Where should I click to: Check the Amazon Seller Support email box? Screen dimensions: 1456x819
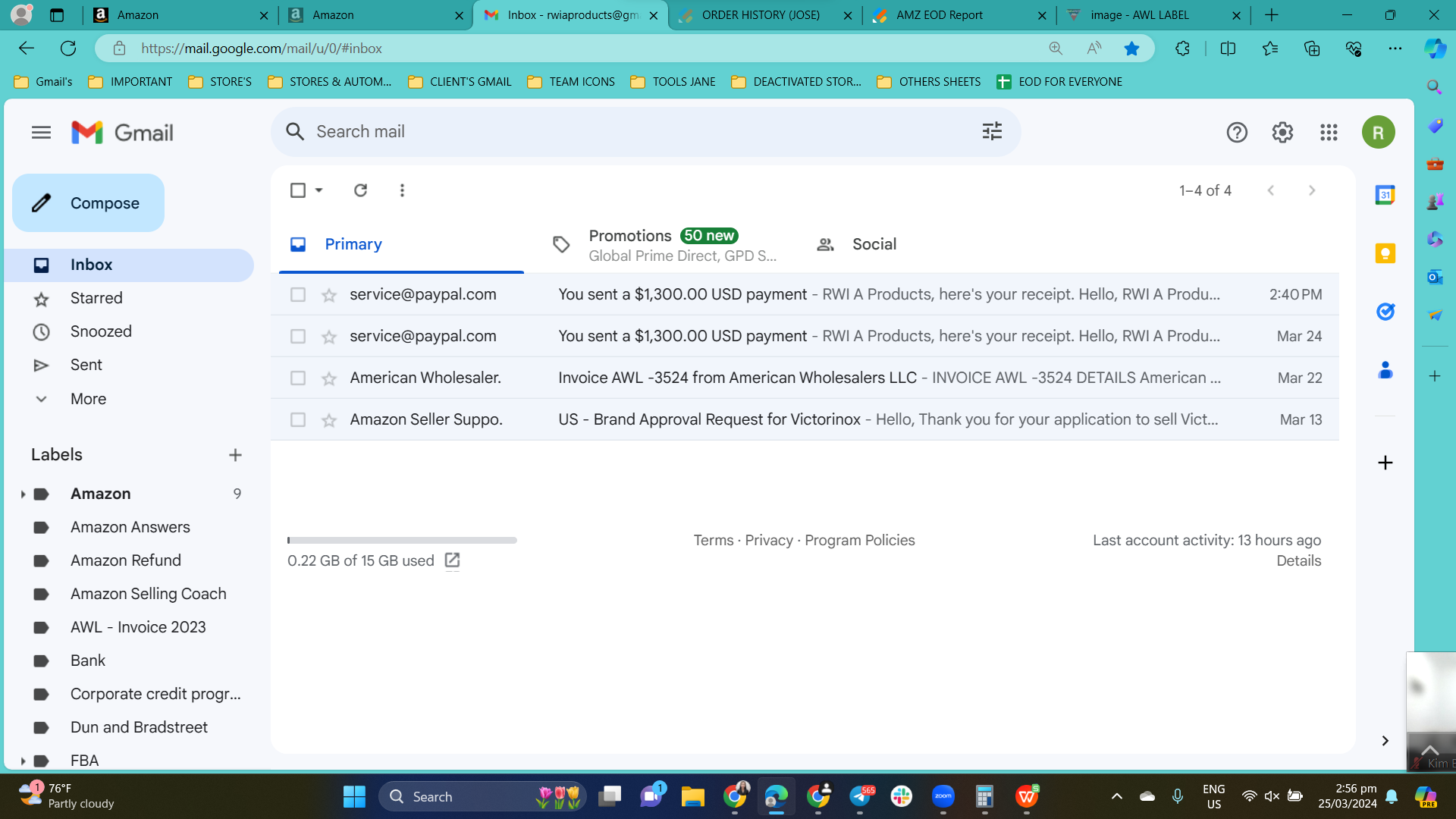(298, 419)
